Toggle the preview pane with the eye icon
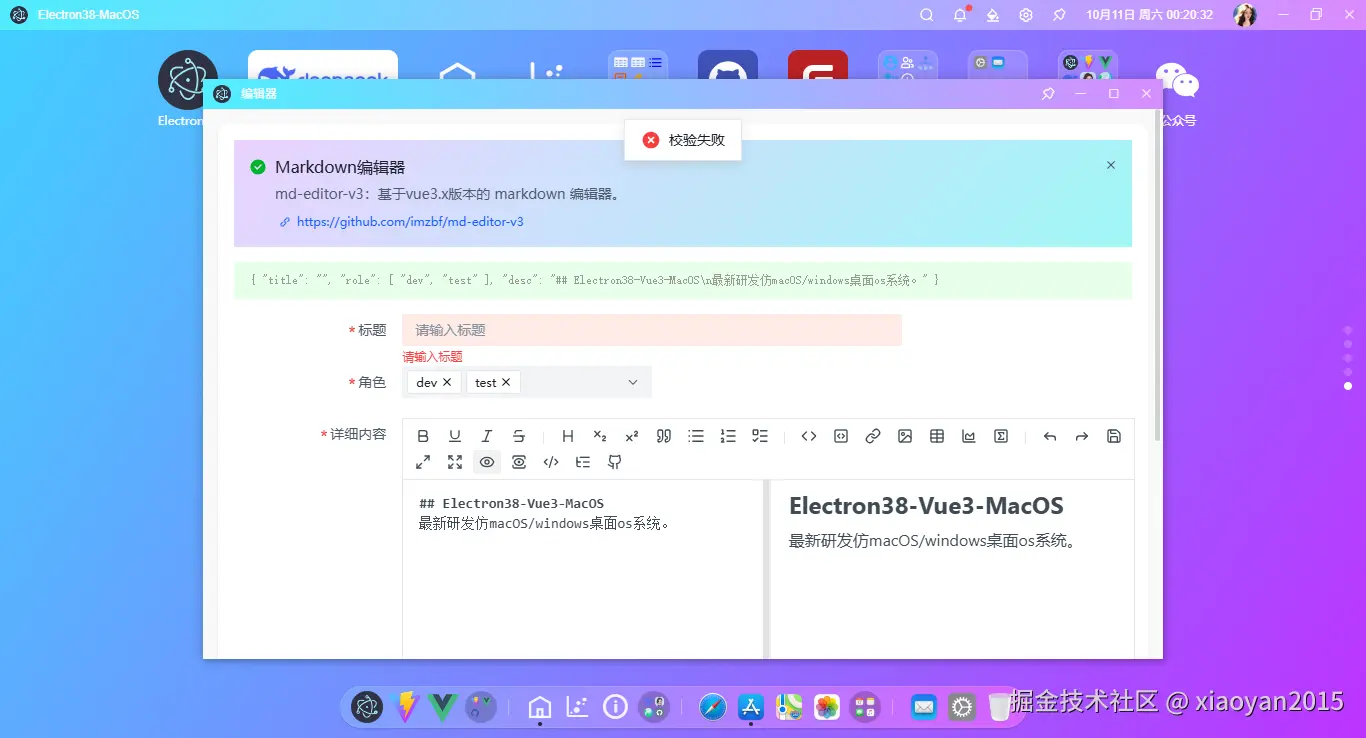The width and height of the screenshot is (1366, 738). tap(487, 462)
